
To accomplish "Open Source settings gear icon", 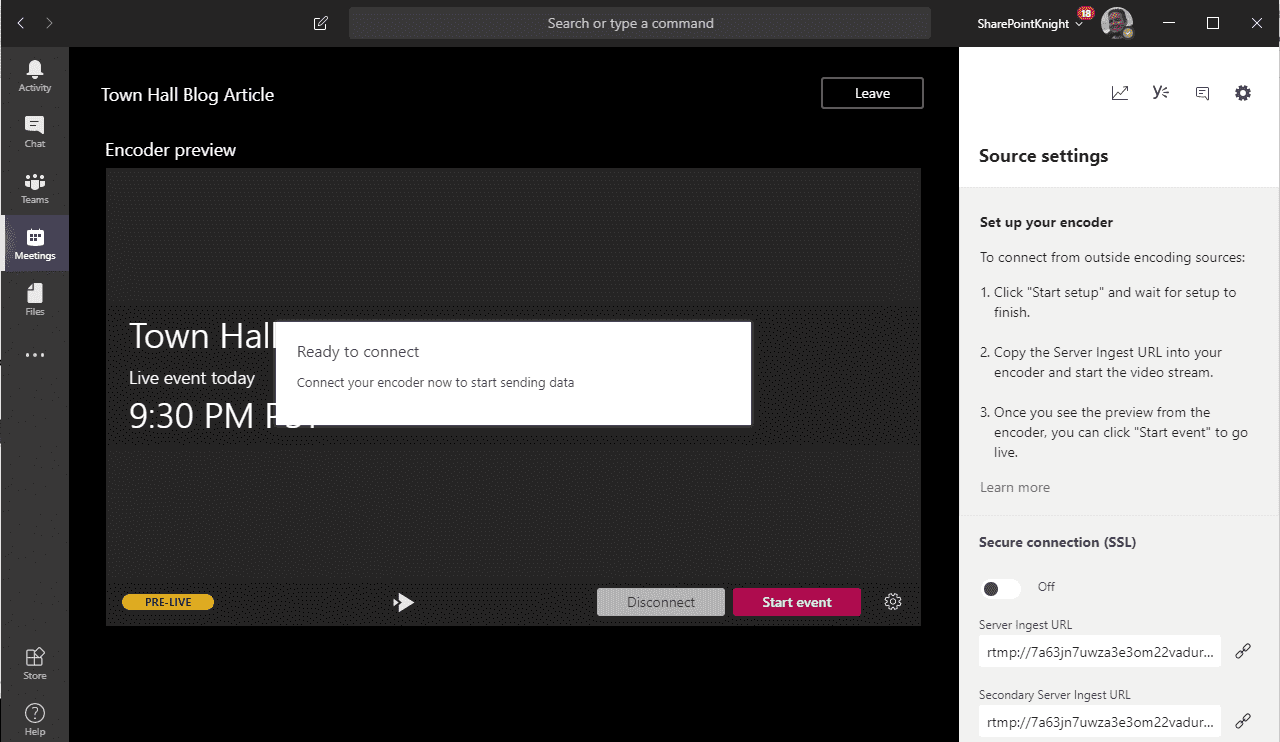I will tap(1243, 93).
